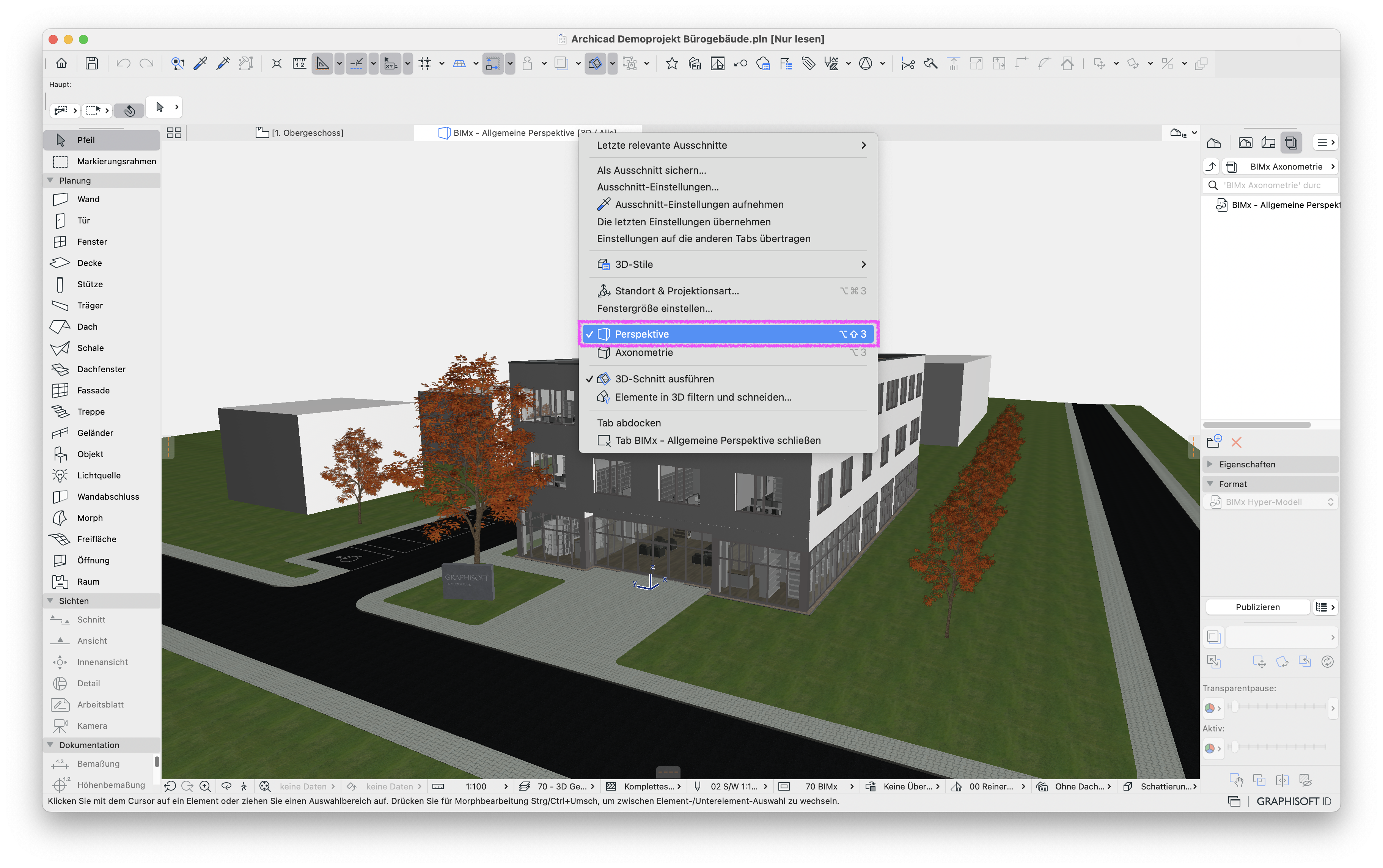1383x868 pixels.
Task: Choose Ausschnitt-Einstellungen...
Action: coord(728,187)
